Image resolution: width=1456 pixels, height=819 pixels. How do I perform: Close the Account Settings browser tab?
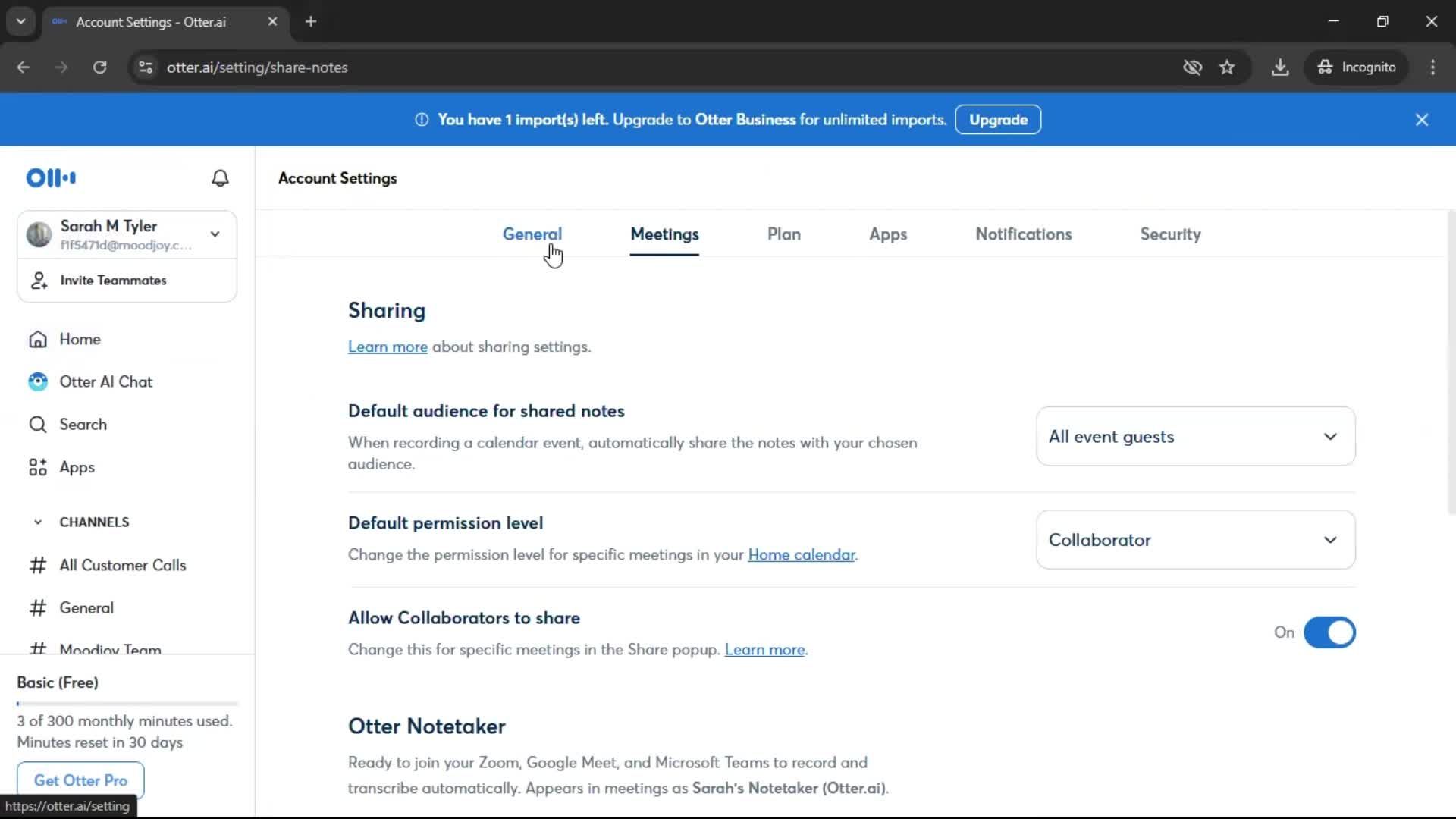273,22
